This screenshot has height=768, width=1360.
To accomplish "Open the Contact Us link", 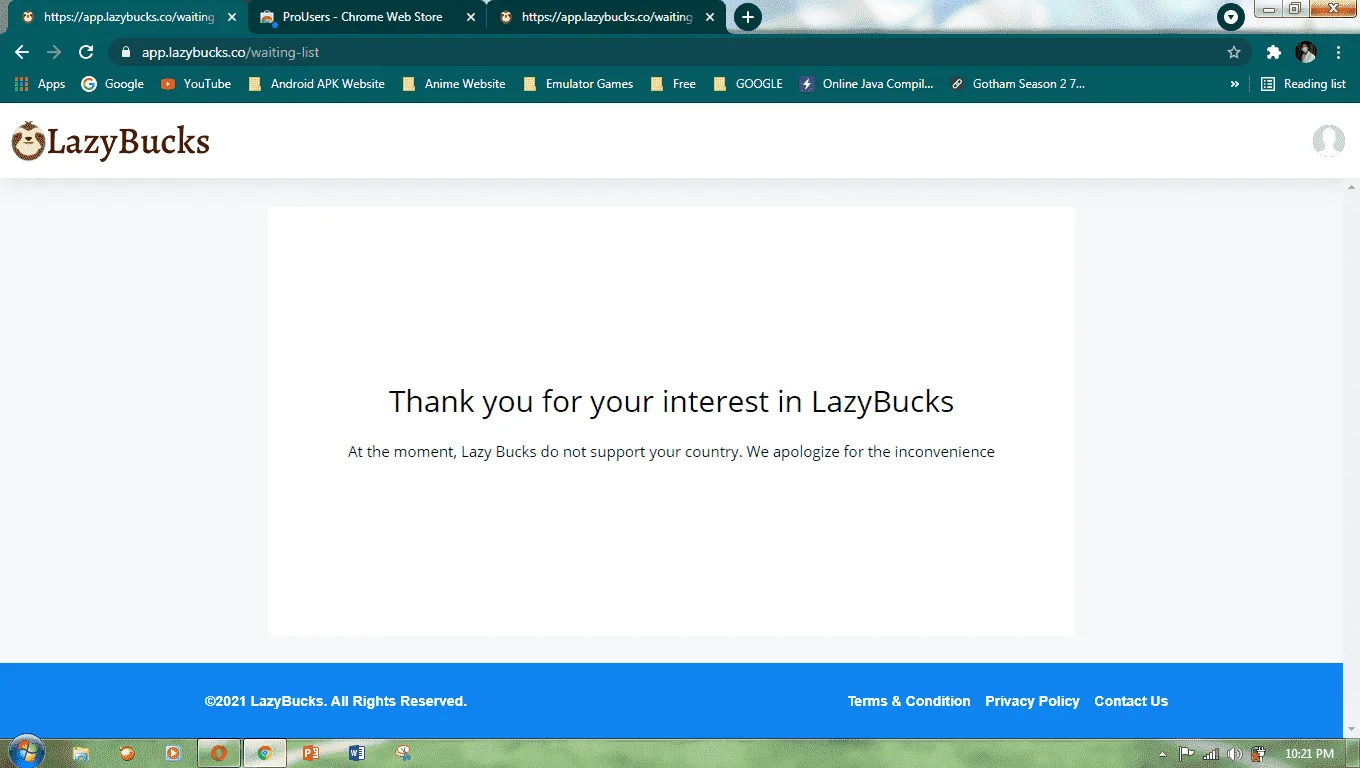I will [x=1131, y=701].
